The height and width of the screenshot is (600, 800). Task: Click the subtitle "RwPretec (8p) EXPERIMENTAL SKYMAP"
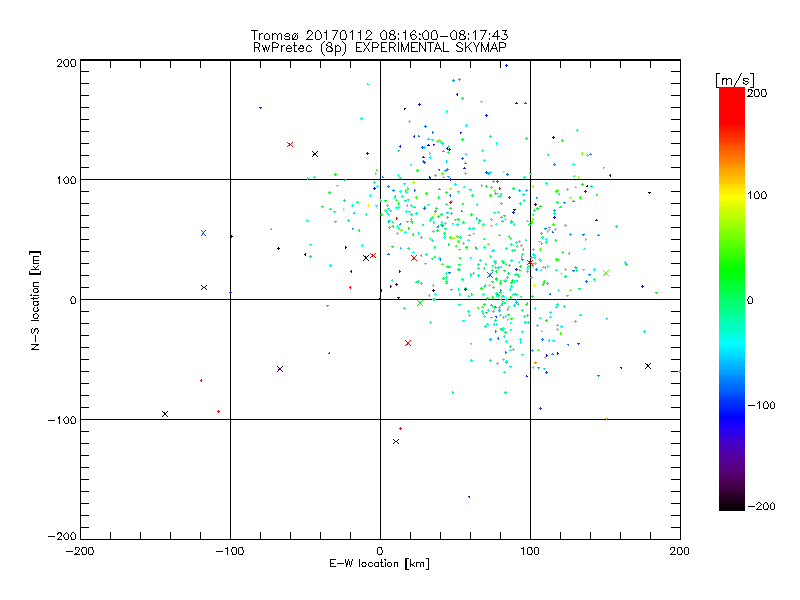380,48
